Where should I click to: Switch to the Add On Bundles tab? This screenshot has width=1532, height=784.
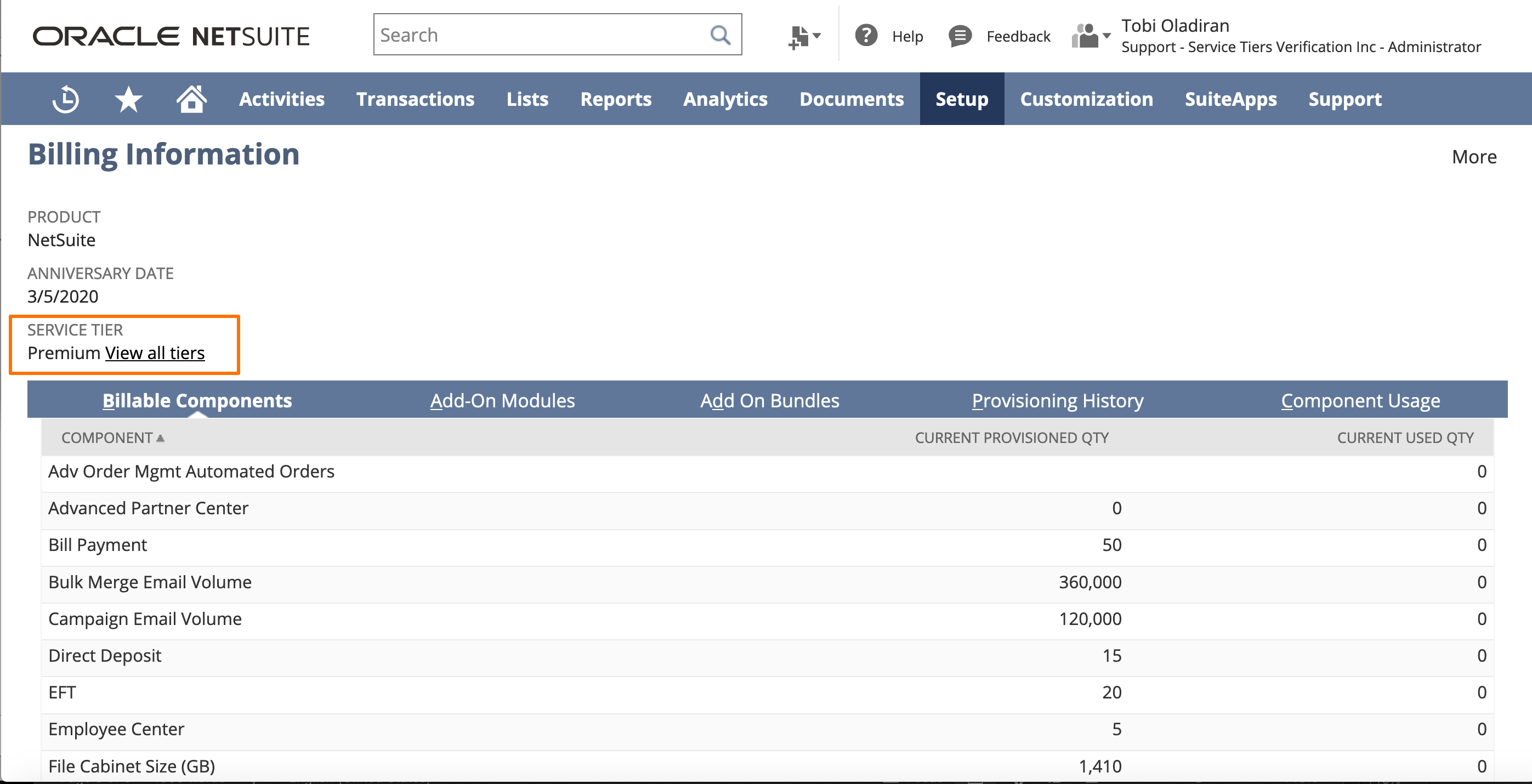tap(770, 400)
